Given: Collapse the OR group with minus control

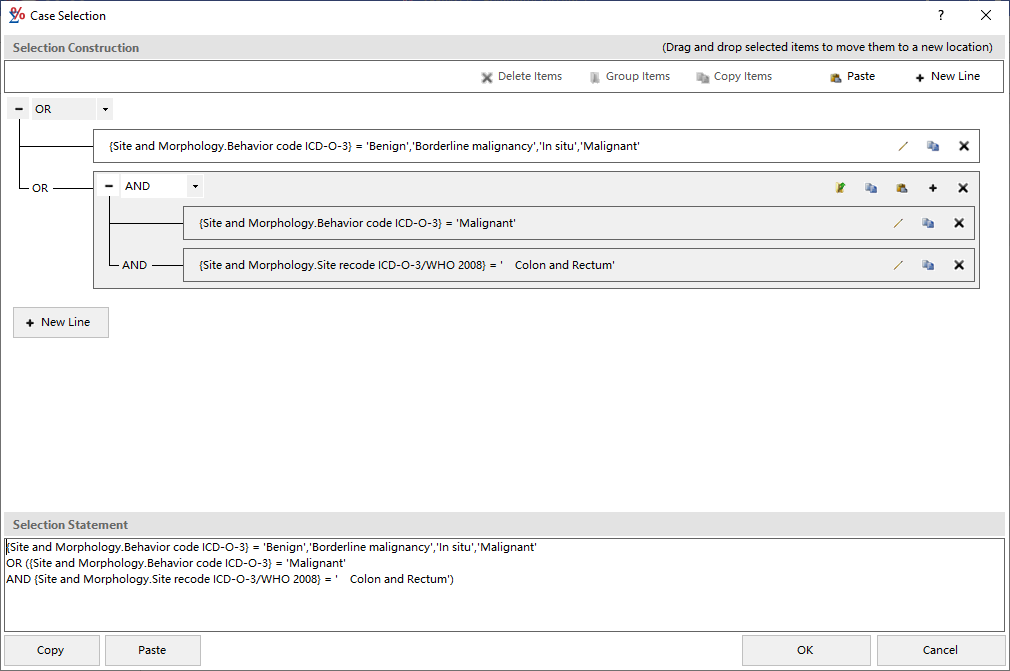Looking at the screenshot, I should tap(17, 108).
